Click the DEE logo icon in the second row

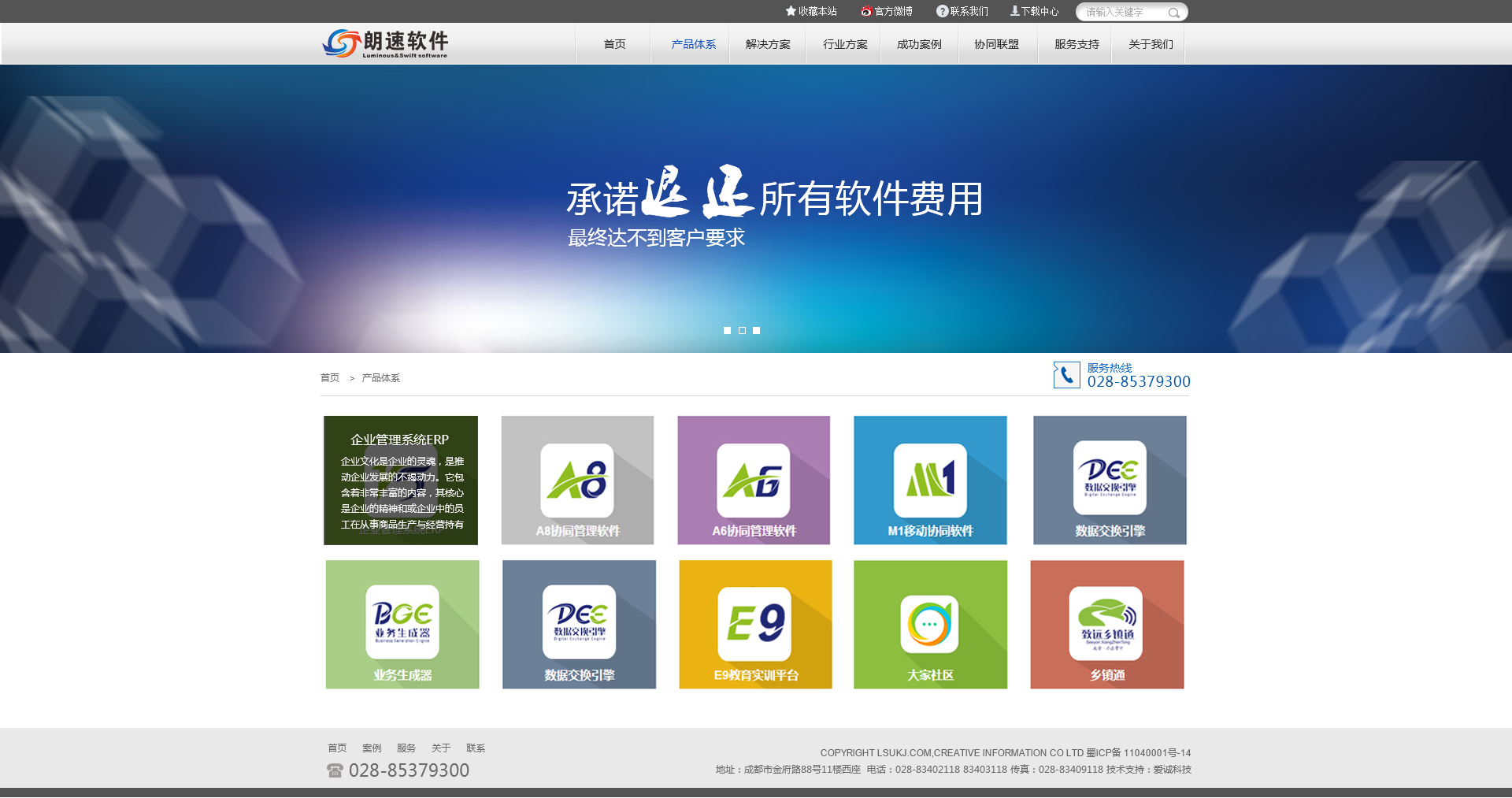(579, 622)
